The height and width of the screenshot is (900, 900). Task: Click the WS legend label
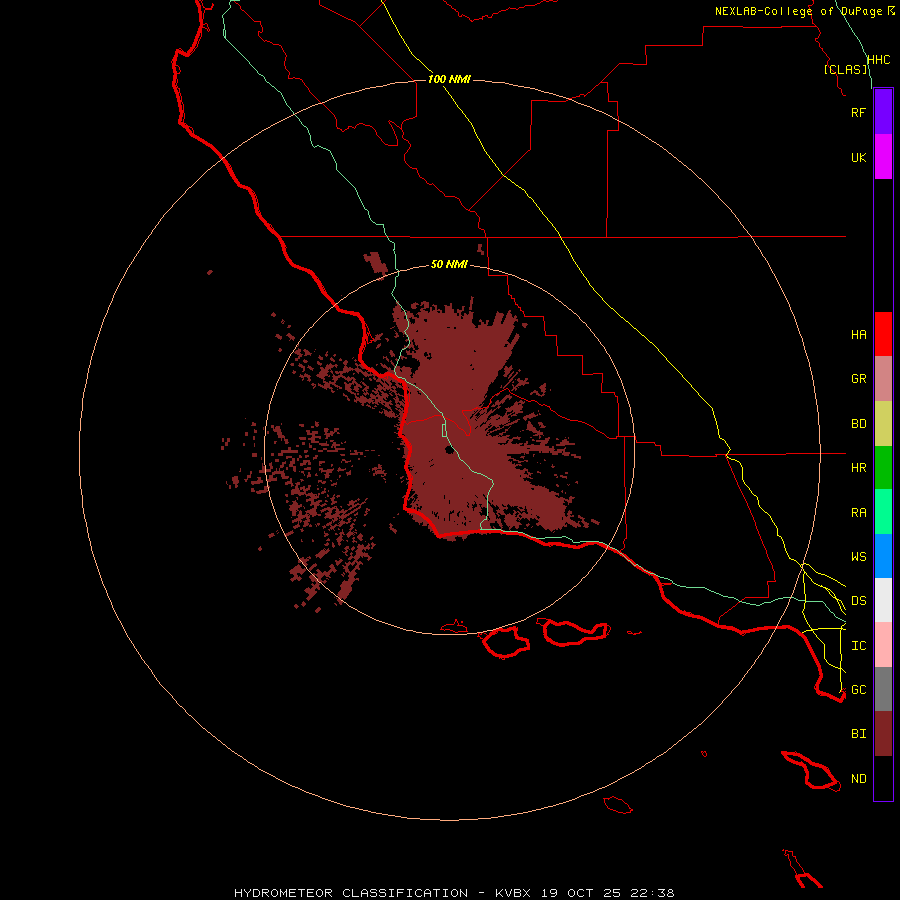[x=858, y=556]
